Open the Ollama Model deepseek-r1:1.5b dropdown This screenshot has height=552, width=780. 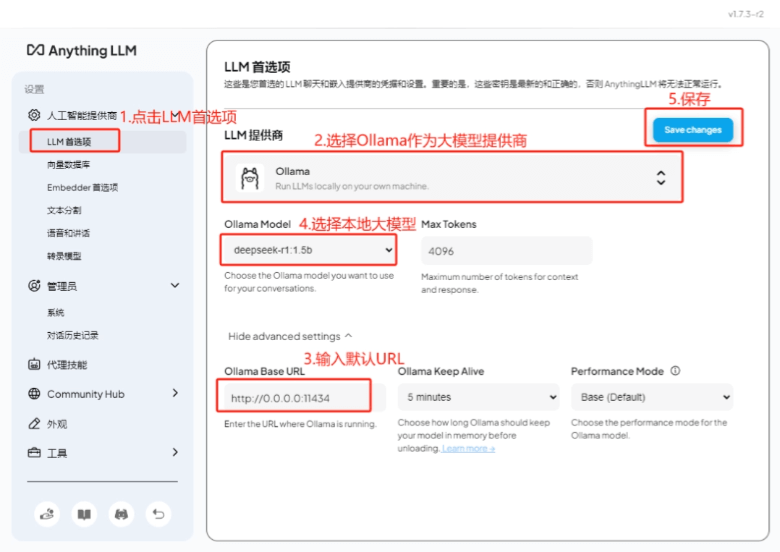pos(309,250)
